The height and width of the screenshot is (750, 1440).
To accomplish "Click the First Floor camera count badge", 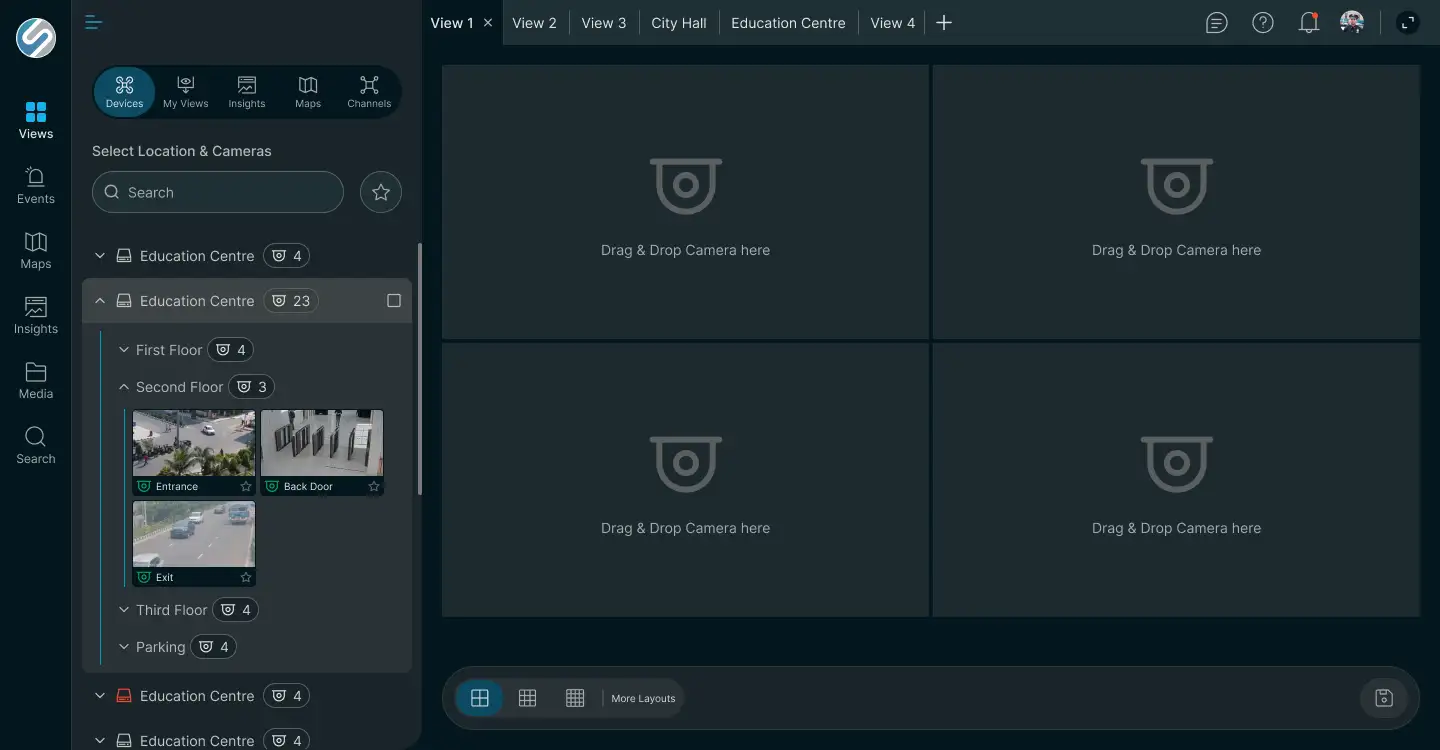I will click(231, 350).
